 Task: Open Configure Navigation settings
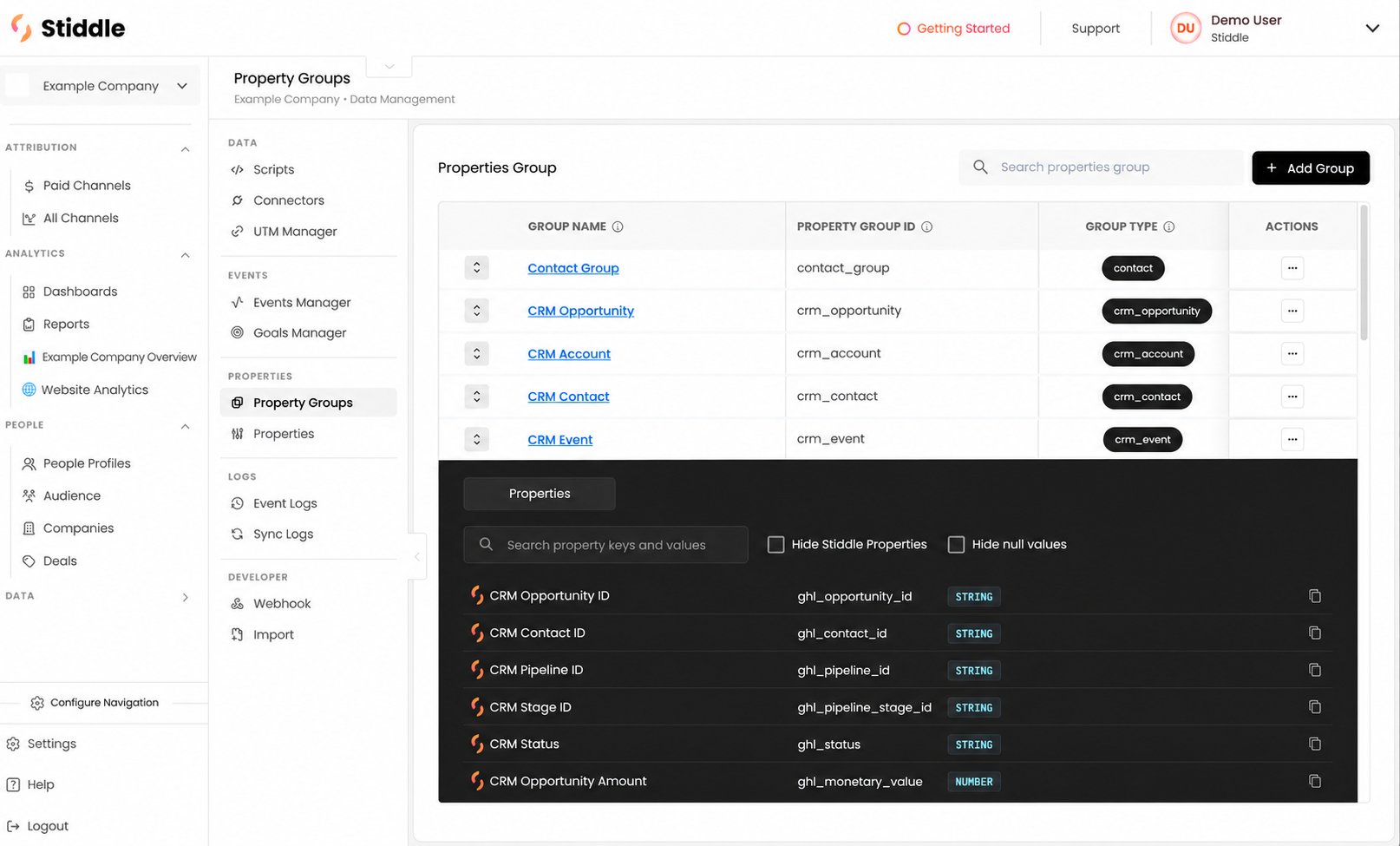coord(95,703)
